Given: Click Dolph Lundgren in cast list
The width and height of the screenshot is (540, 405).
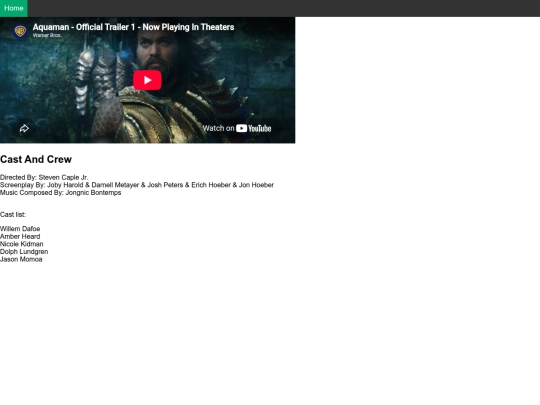Looking at the screenshot, I should click(24, 251).
